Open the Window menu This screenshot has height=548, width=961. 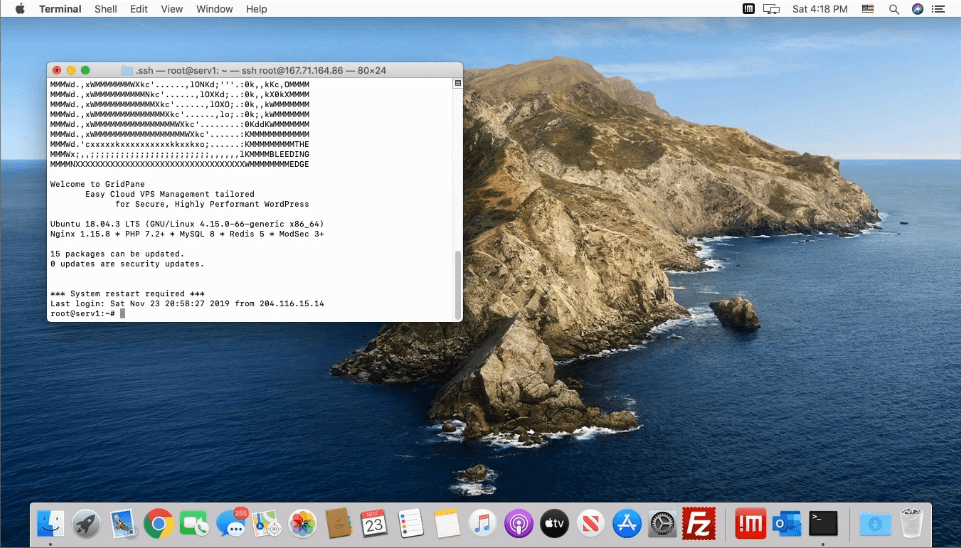point(215,9)
